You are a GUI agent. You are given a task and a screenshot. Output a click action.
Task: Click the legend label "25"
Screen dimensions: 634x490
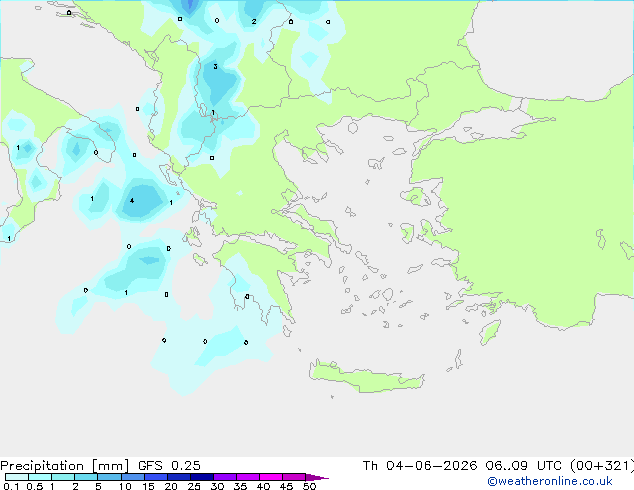pyautogui.click(x=194, y=486)
